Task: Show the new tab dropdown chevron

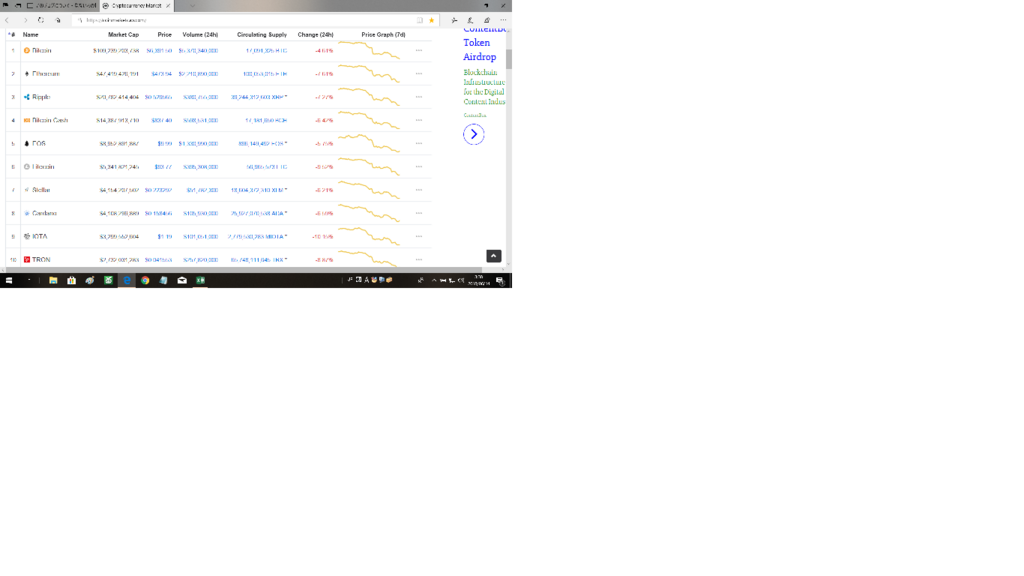Action: 192,6
